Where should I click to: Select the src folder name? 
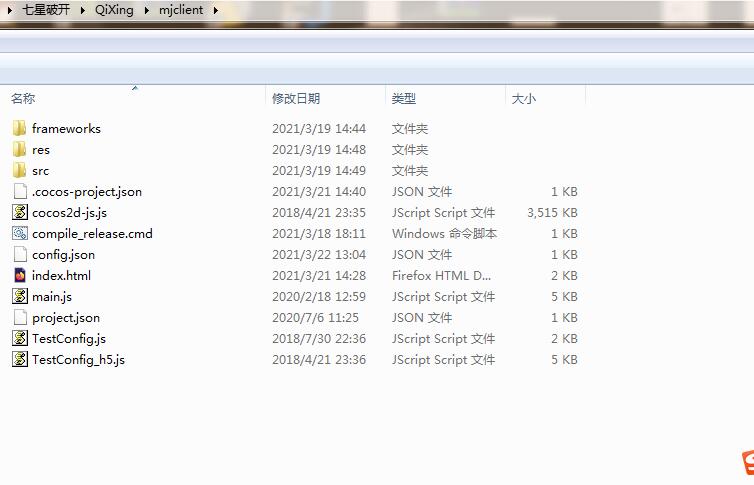[40, 171]
